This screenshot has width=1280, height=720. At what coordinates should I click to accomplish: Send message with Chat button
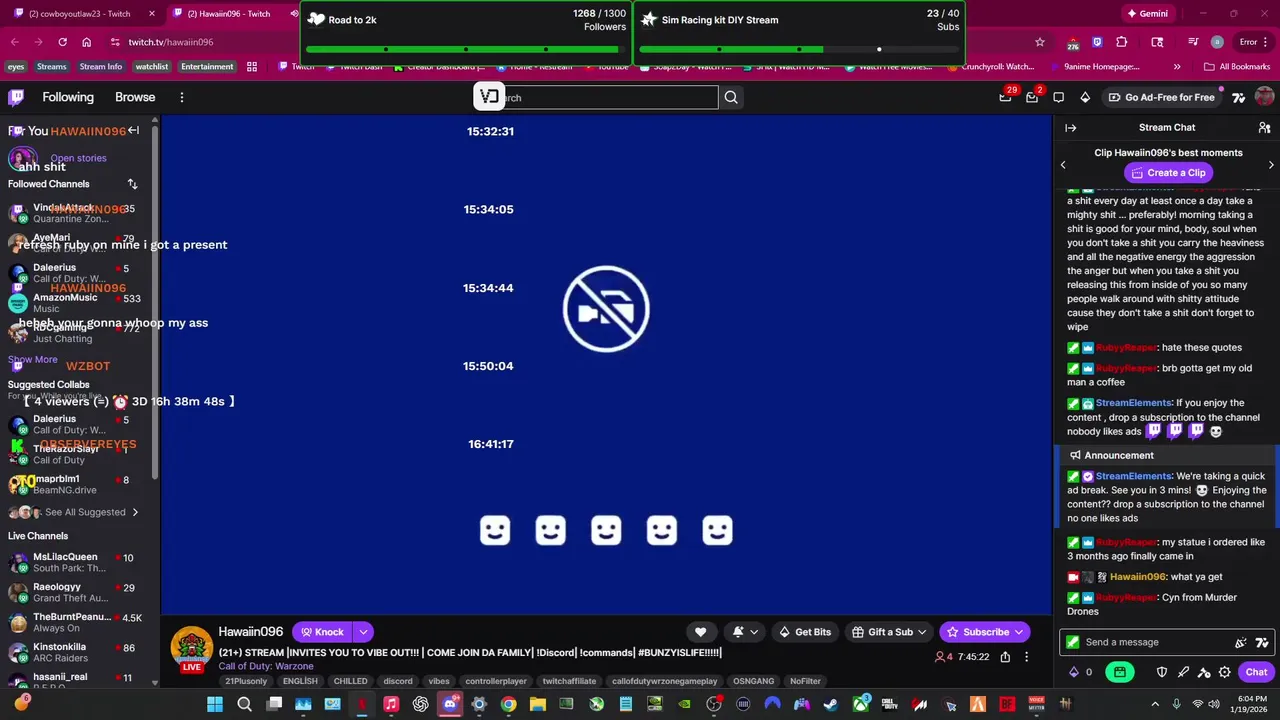[x=1256, y=672]
